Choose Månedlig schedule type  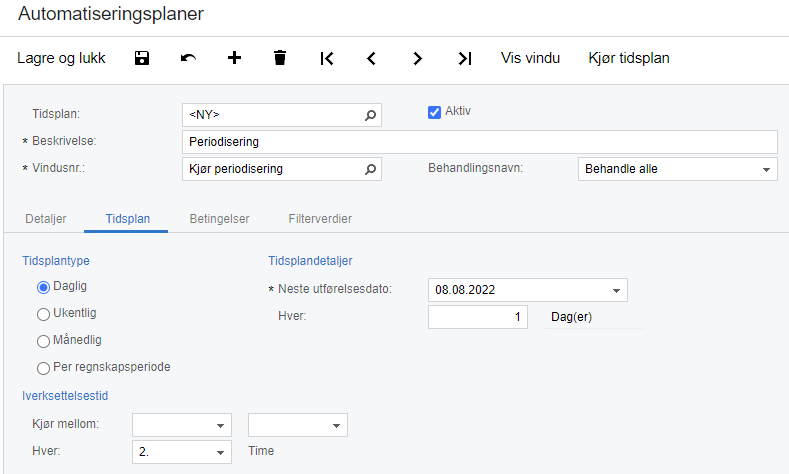tap(43, 341)
